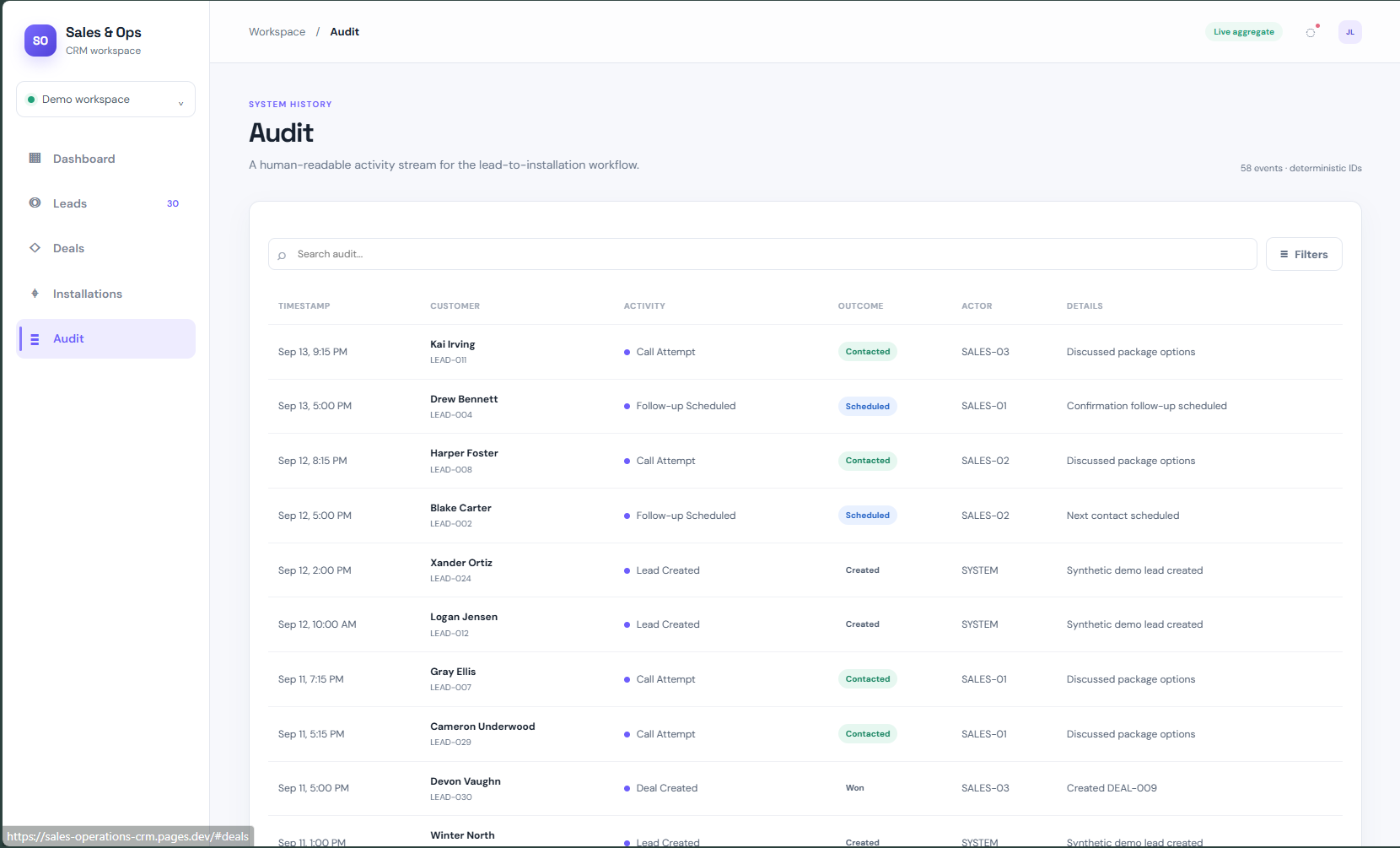Select customer name Kai Irving
This screenshot has width=1400, height=848.
tap(453, 344)
